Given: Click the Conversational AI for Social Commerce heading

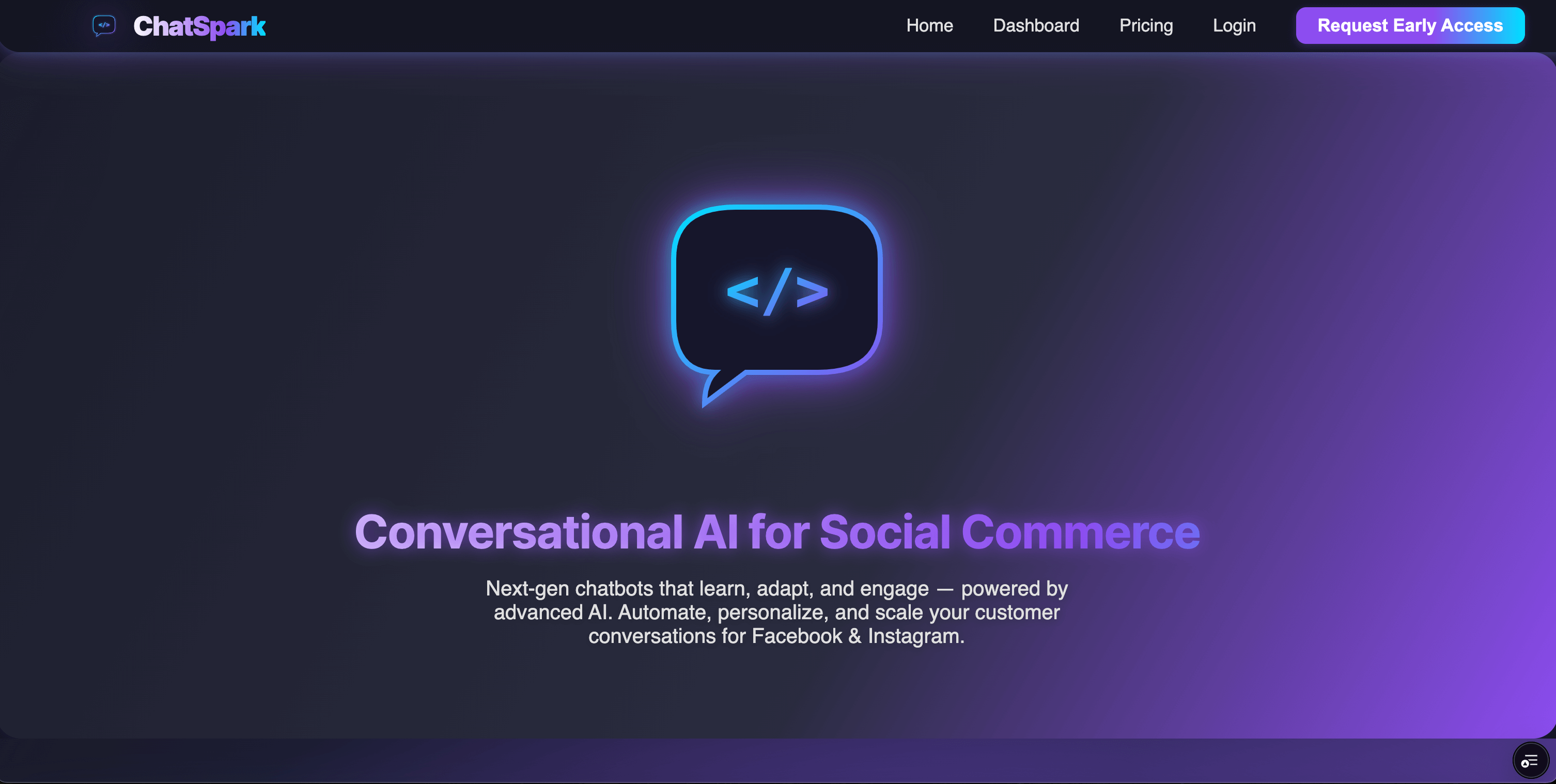Looking at the screenshot, I should point(777,532).
